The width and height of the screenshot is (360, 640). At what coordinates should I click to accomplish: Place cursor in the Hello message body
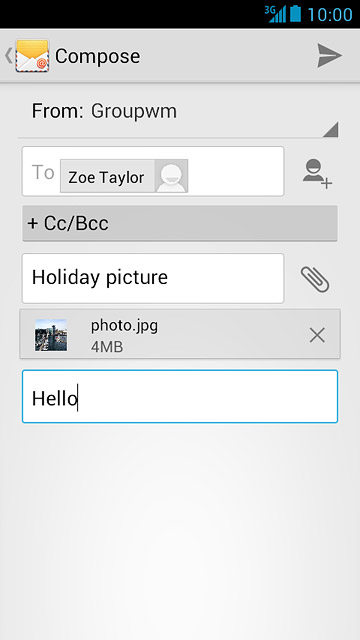click(x=180, y=396)
